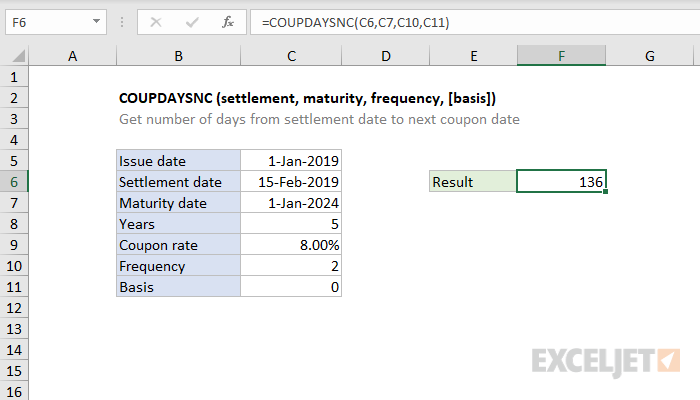The width and height of the screenshot is (700, 400).
Task: Select row 12 header
Action: pos(14,308)
